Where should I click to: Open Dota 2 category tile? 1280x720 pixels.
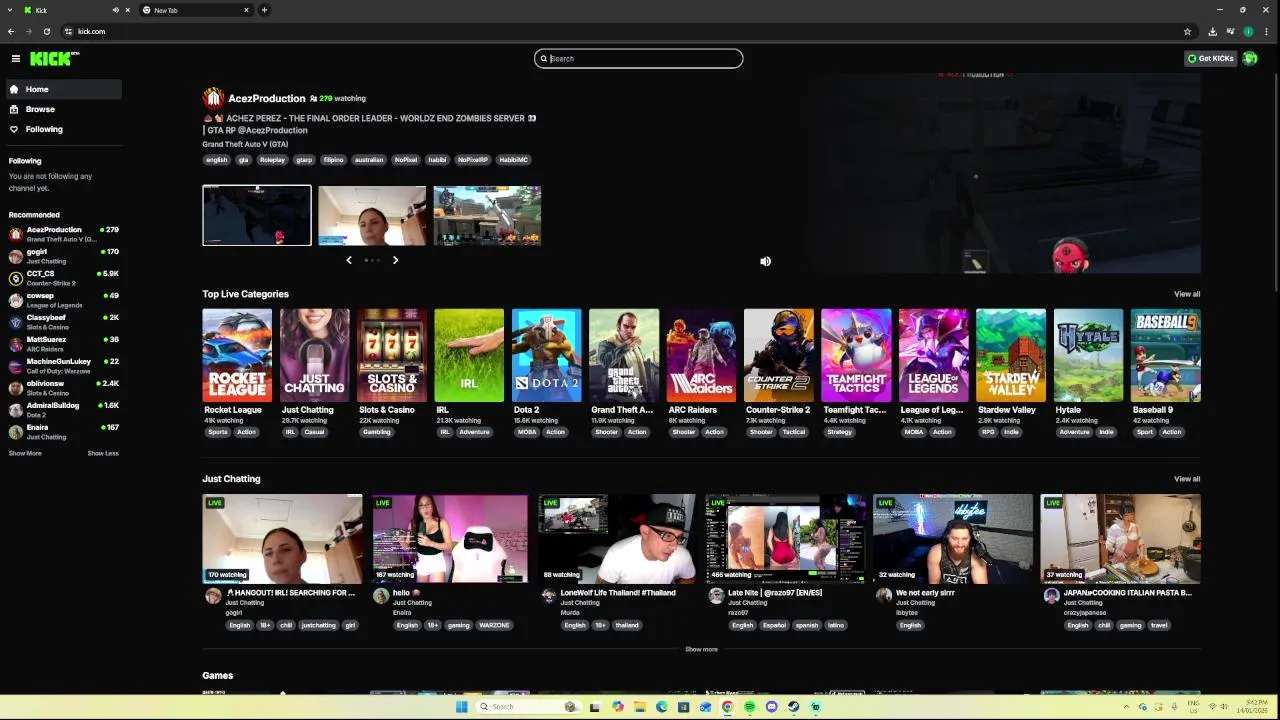coord(547,356)
